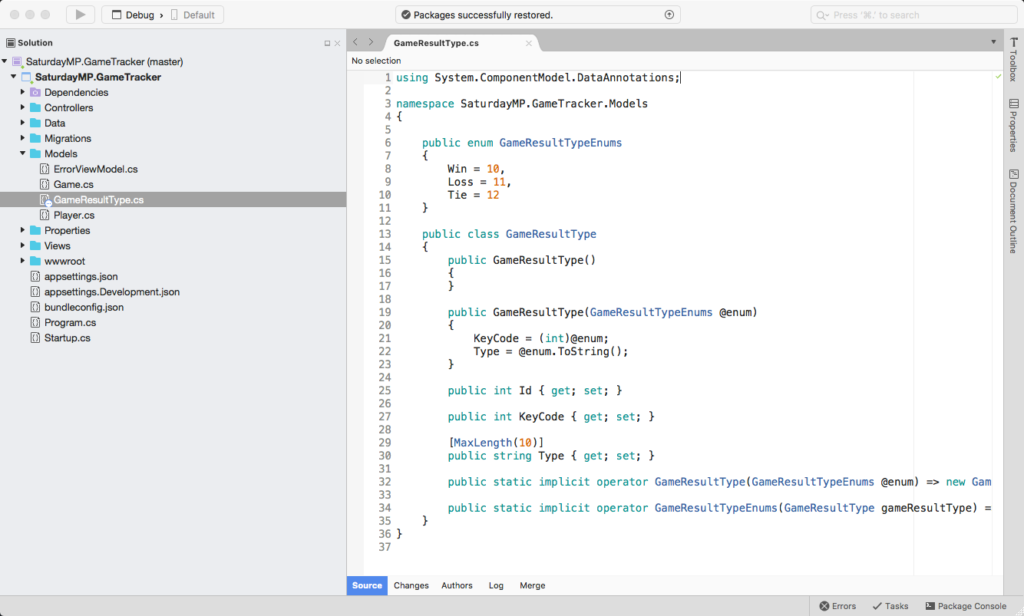Show the Document Outline via the dock button
1024x616 pixels.
pos(1015,205)
